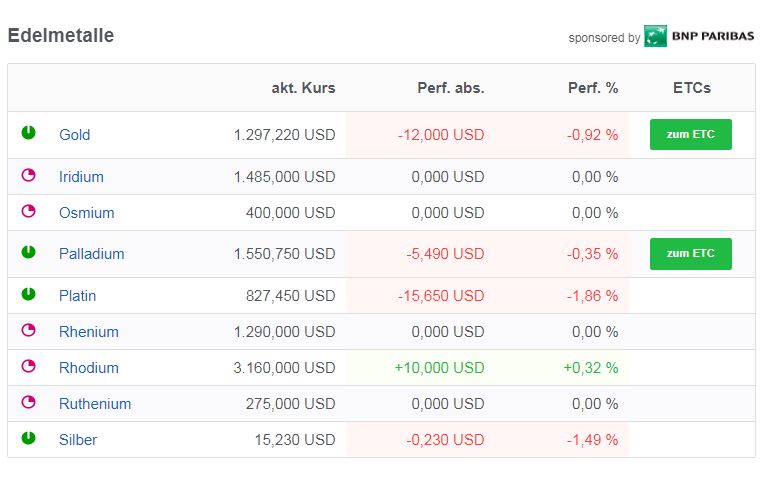770x490 pixels.
Task: Click the pink clock icon beside Rhenium
Action: click(29, 330)
